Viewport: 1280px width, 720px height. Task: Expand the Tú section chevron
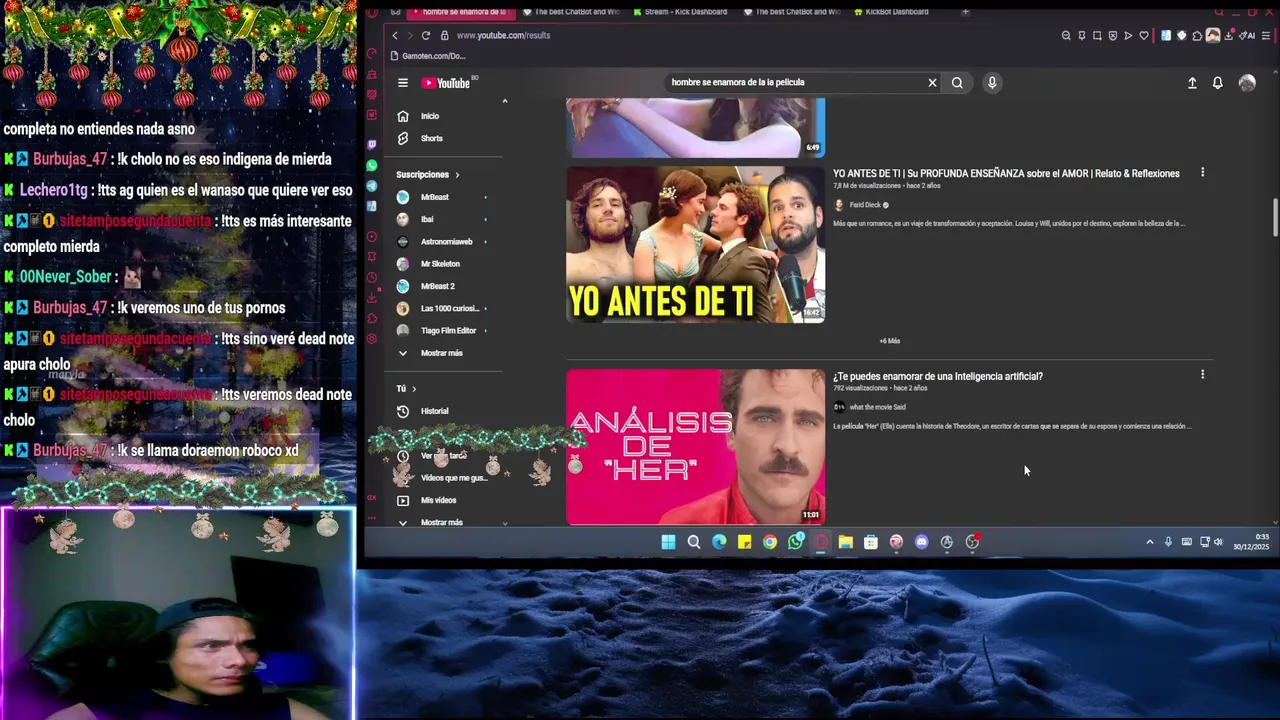(x=414, y=389)
